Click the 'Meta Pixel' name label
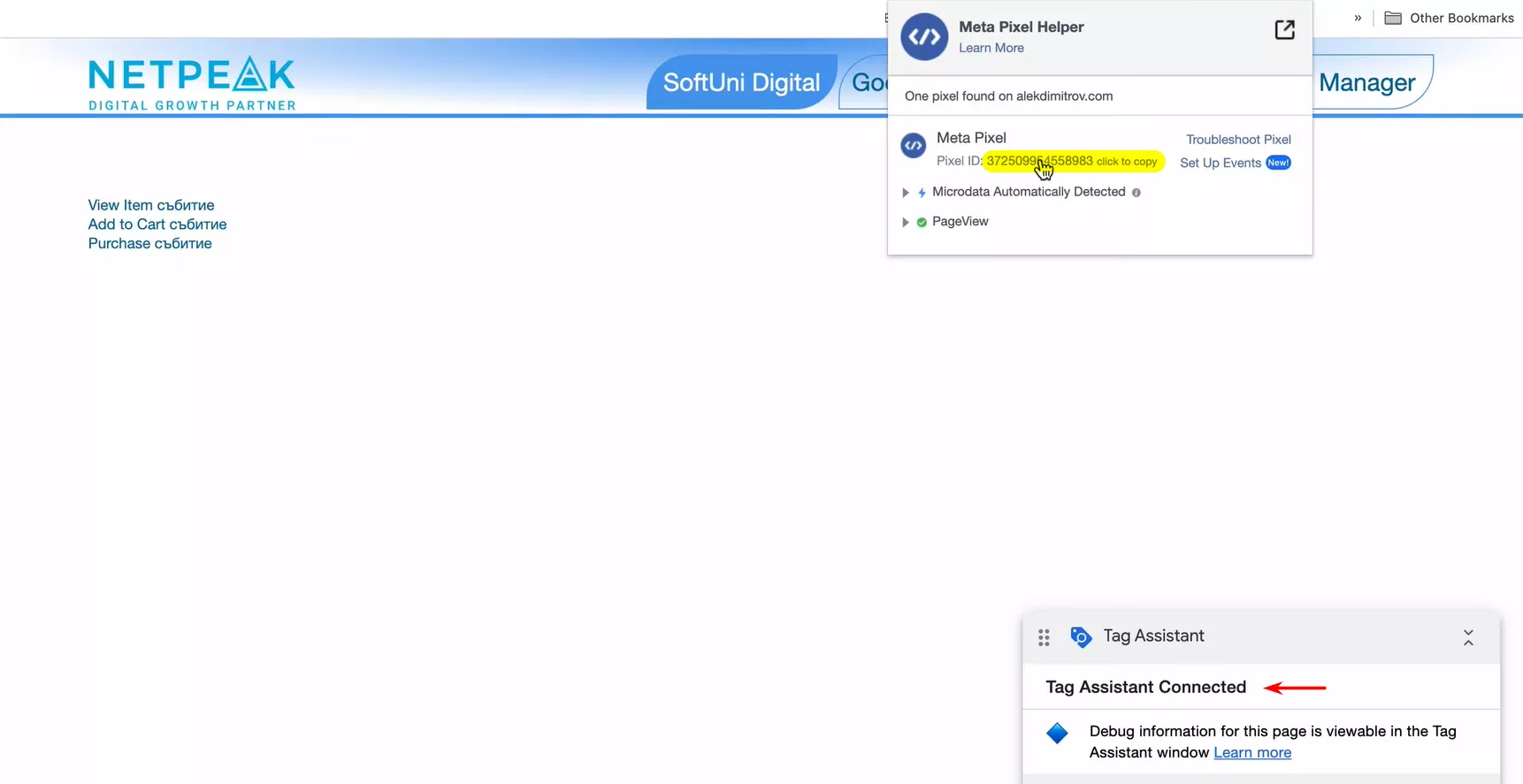Image resolution: width=1523 pixels, height=784 pixels. pos(971,138)
